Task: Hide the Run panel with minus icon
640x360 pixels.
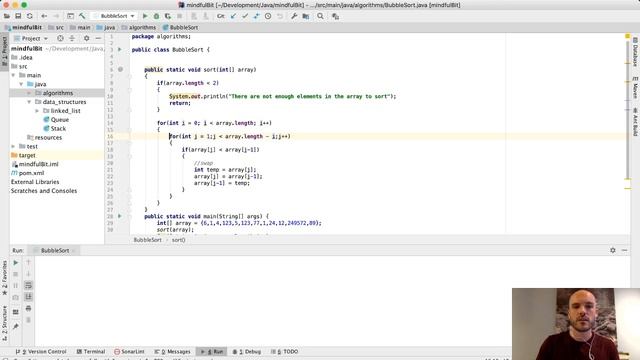Action: [624, 250]
